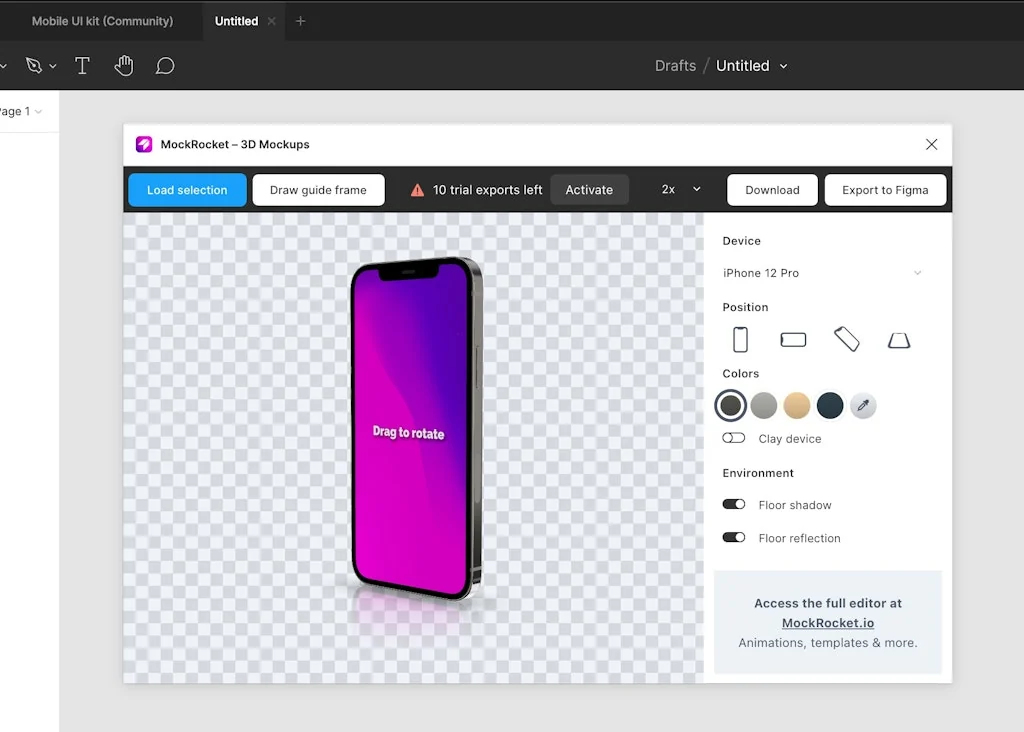Pick a custom color with the eyedropper

(x=863, y=405)
